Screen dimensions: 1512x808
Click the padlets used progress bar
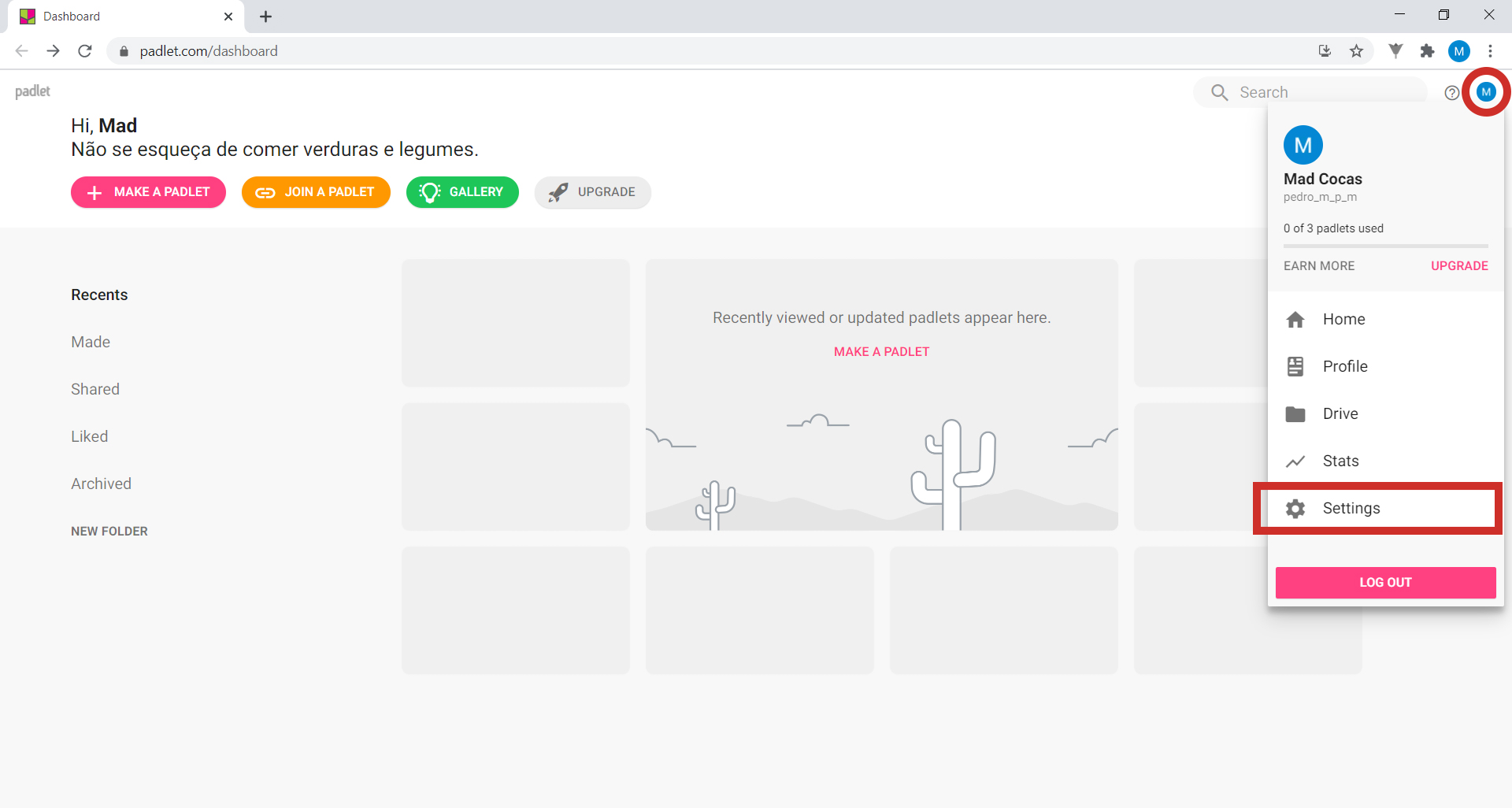pyautogui.click(x=1386, y=246)
